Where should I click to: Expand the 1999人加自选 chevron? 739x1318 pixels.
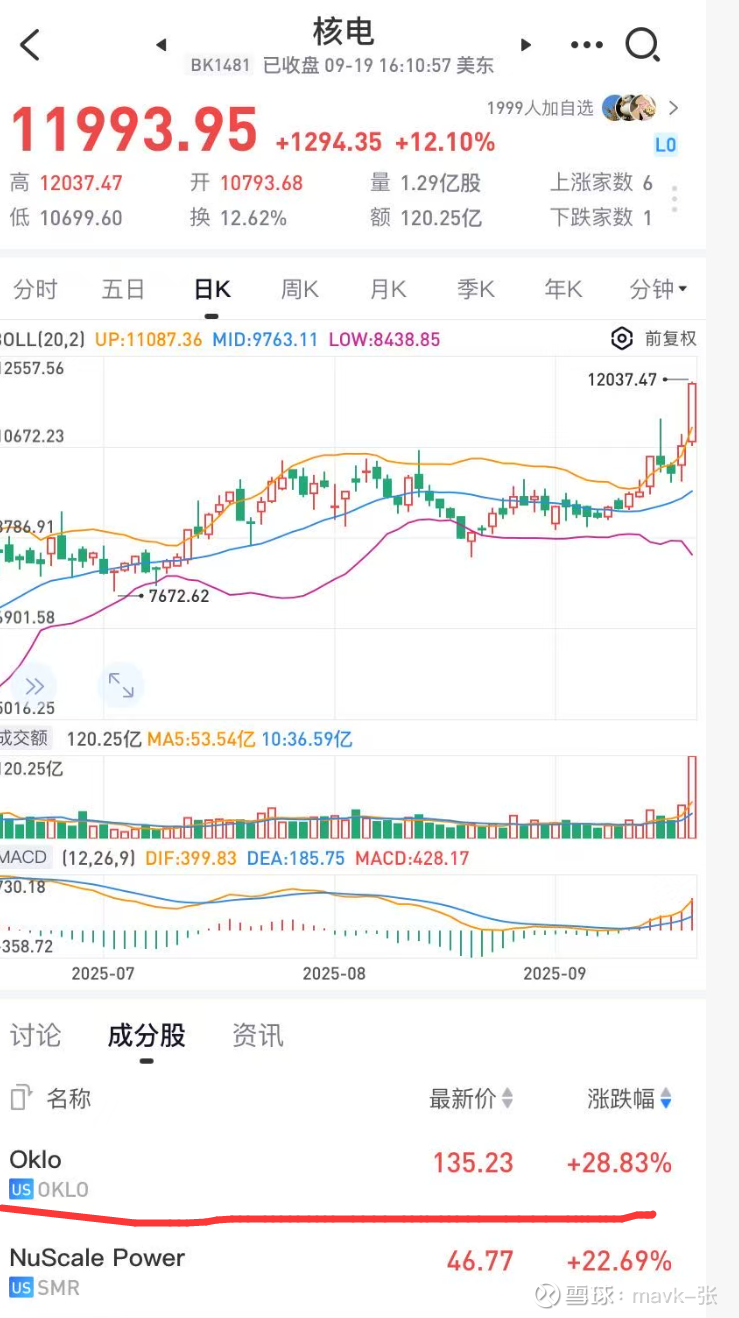(x=674, y=108)
